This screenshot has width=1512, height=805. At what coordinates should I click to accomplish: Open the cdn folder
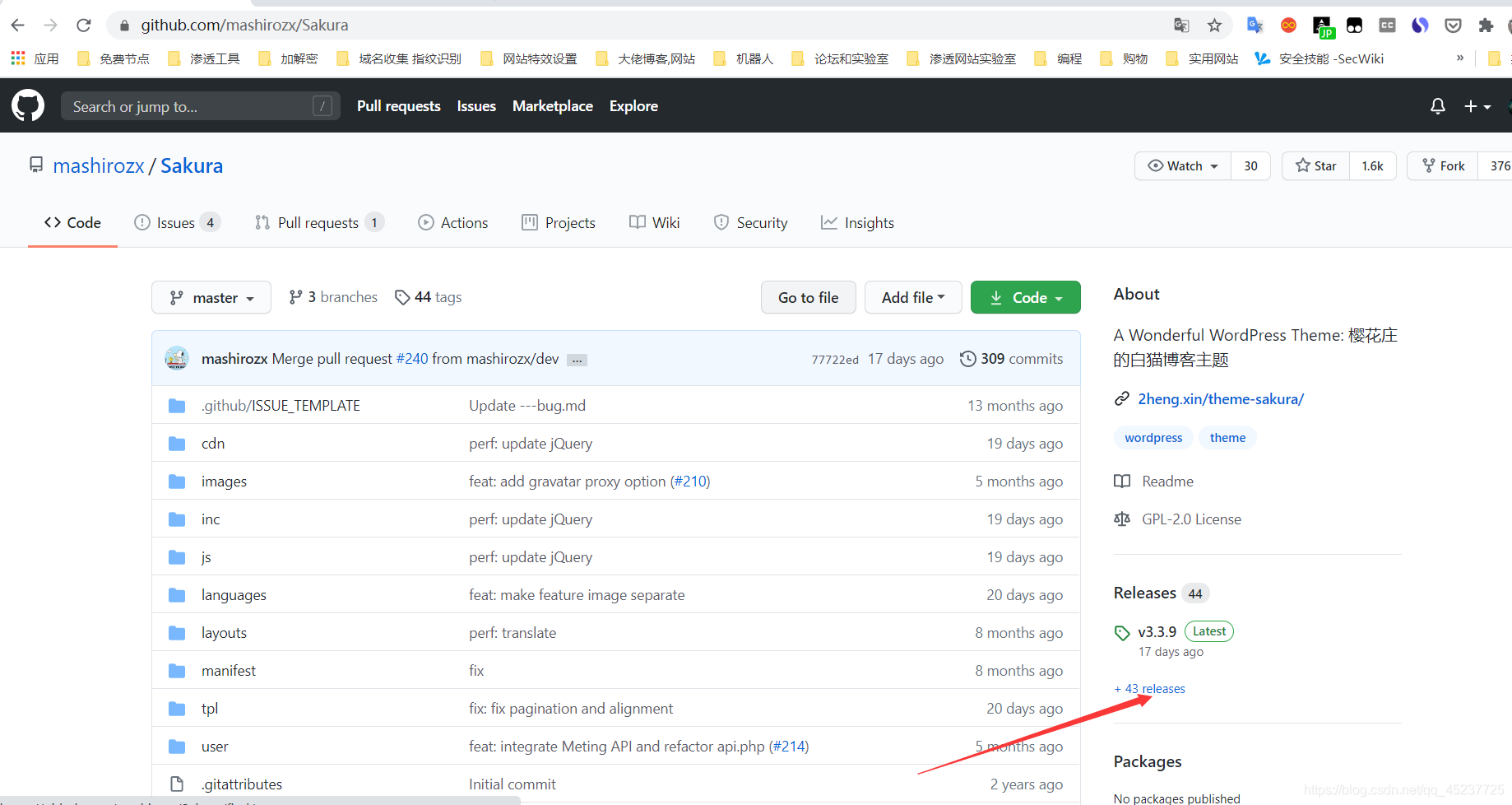(x=213, y=443)
